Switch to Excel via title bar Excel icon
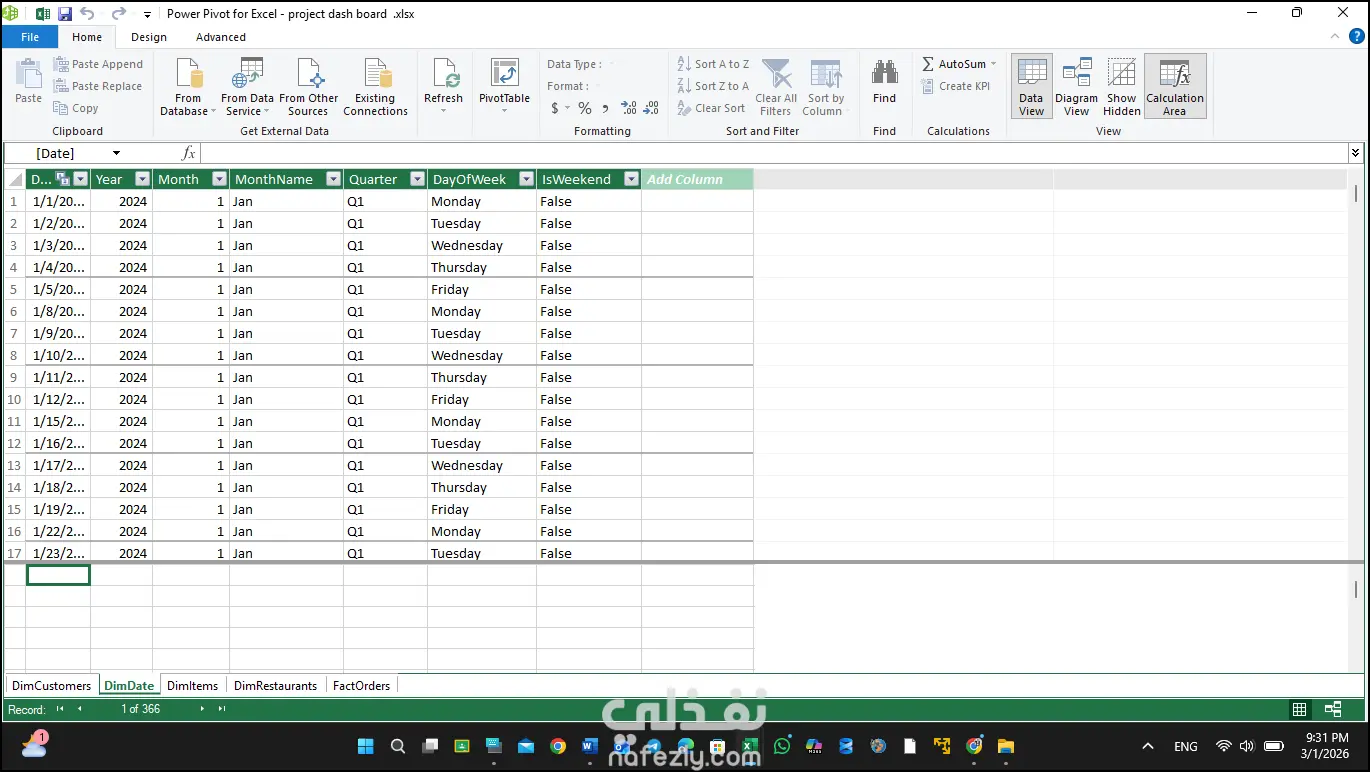 [43, 14]
